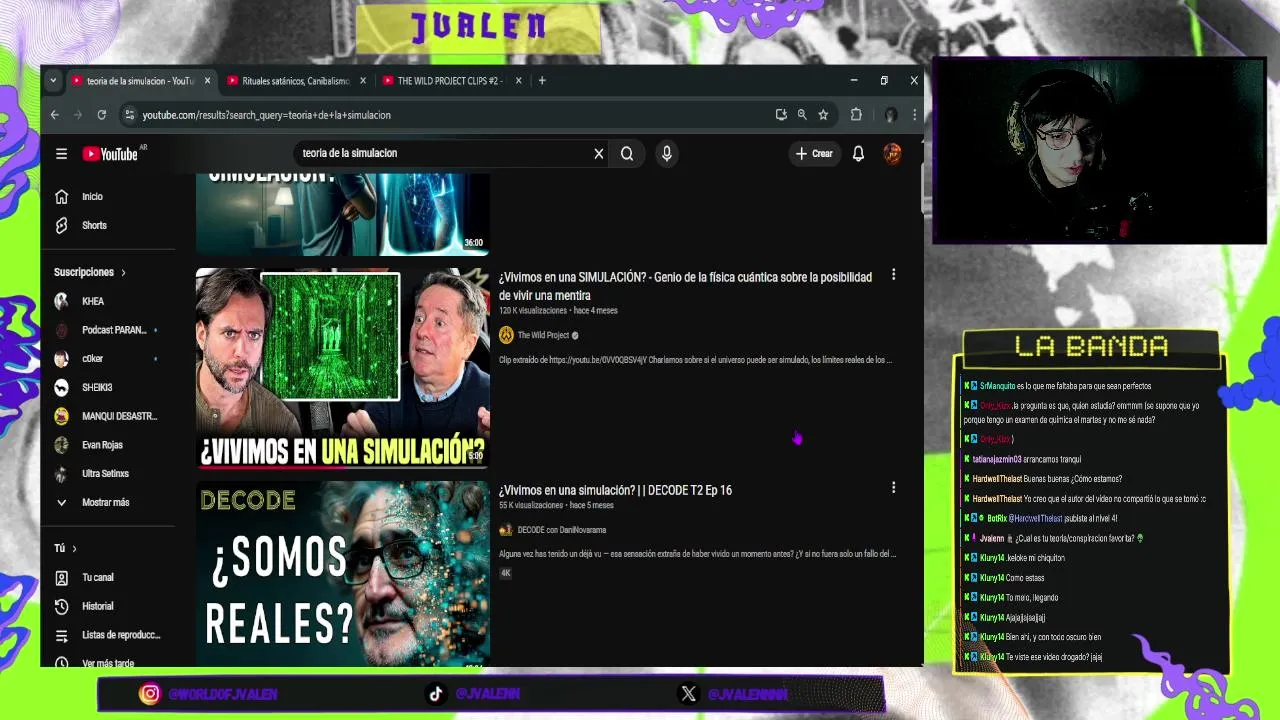Open the KHEA subscription channel
1280x720 pixels.
[93, 302]
